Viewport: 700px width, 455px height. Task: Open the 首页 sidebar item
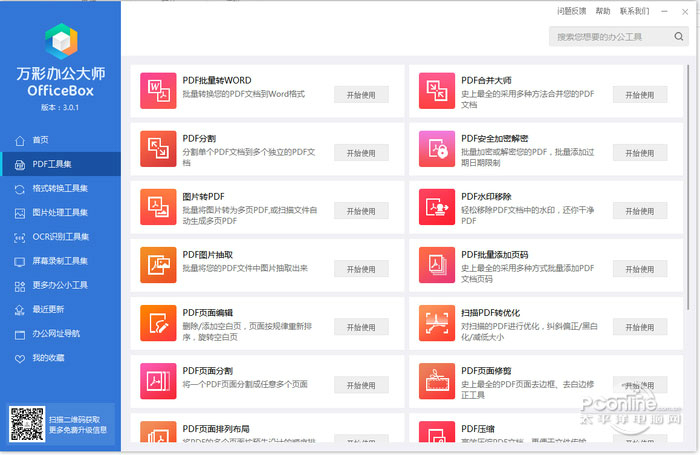60,140
